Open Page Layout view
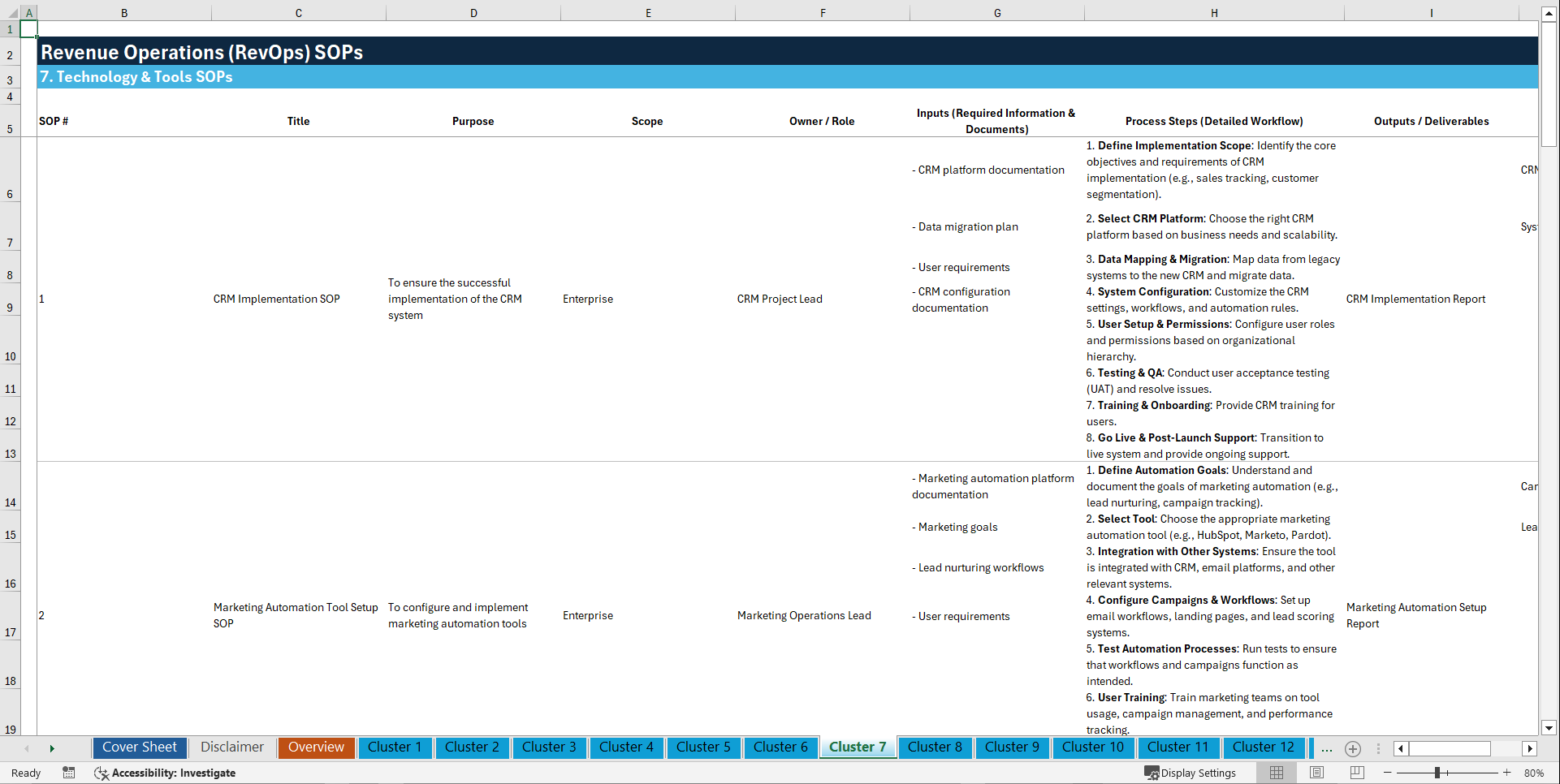This screenshot has height=784, width=1560. click(x=1316, y=773)
